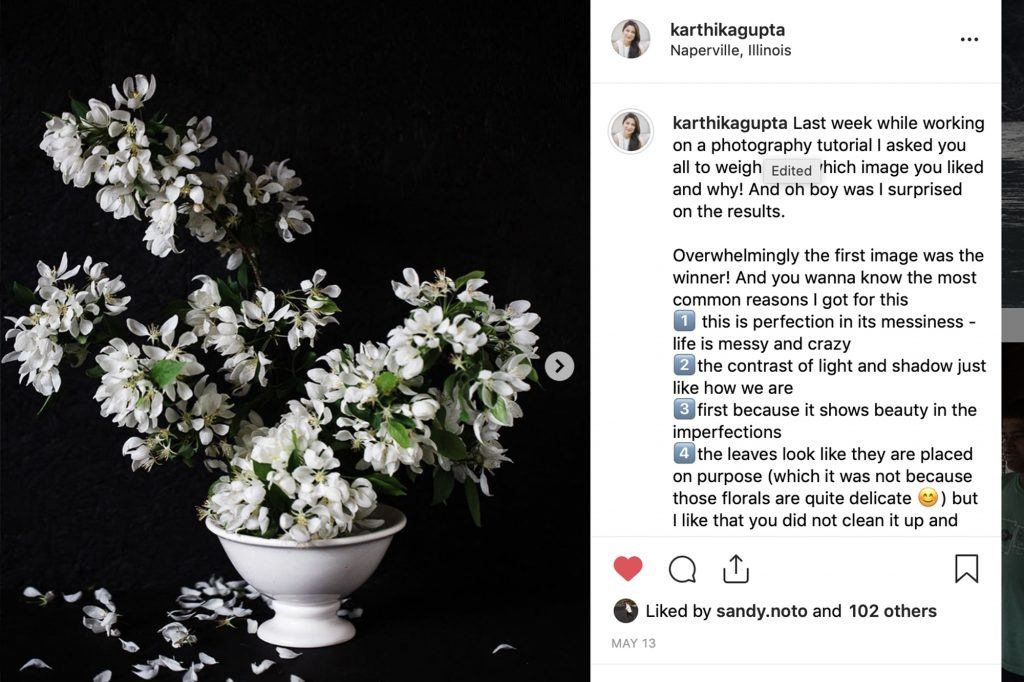This screenshot has height=682, width=1024.
Task: Open the three-dots more options menu
Action: click(969, 39)
